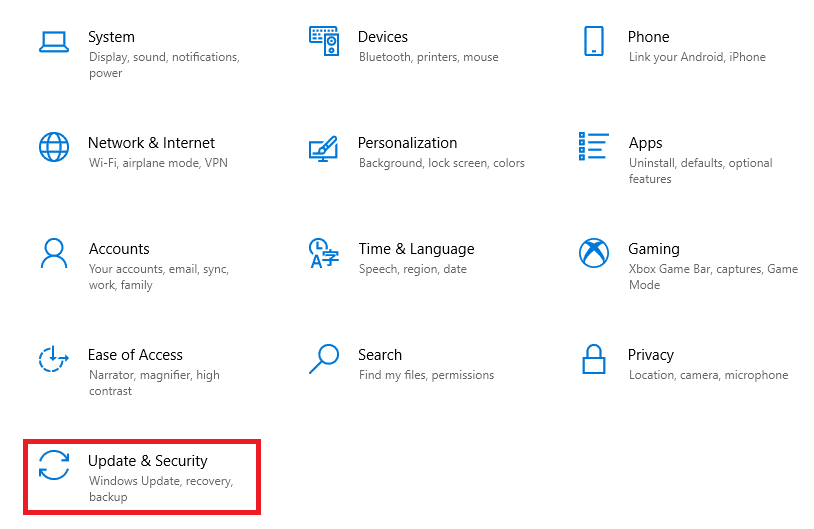Go to Update & Security title
Screen dimensions: 814x529
[x=148, y=461]
